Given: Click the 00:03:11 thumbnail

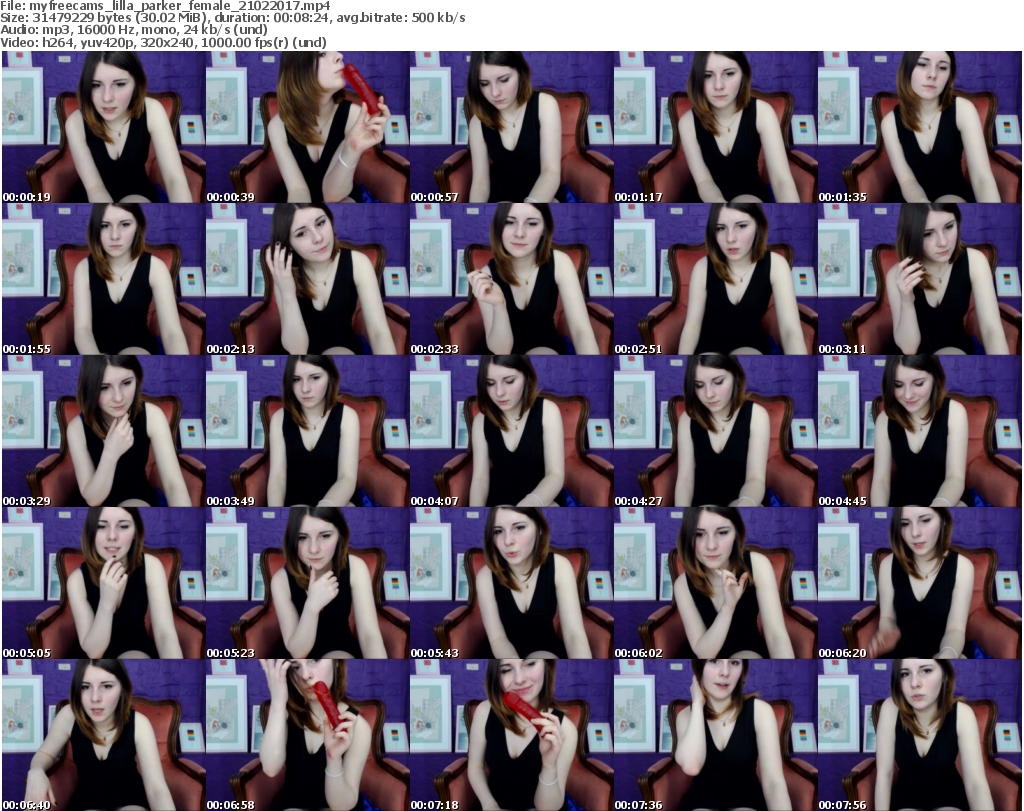Looking at the screenshot, I should coord(920,279).
